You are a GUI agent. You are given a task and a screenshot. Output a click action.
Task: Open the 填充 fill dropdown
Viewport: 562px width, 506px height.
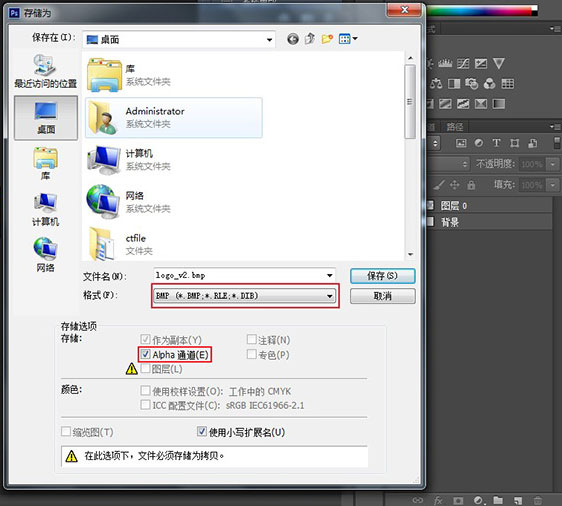(x=552, y=185)
